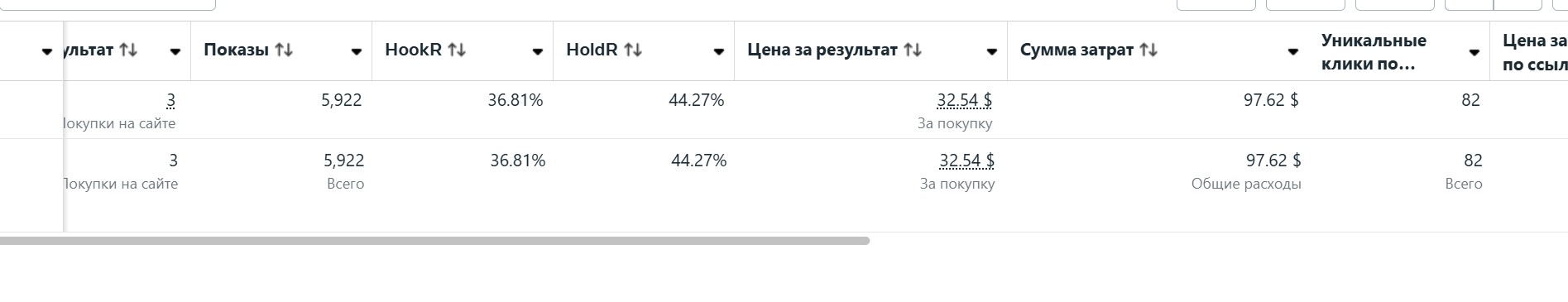Sort by Результат column arrows icon
The image size is (1568, 302).
(128, 50)
